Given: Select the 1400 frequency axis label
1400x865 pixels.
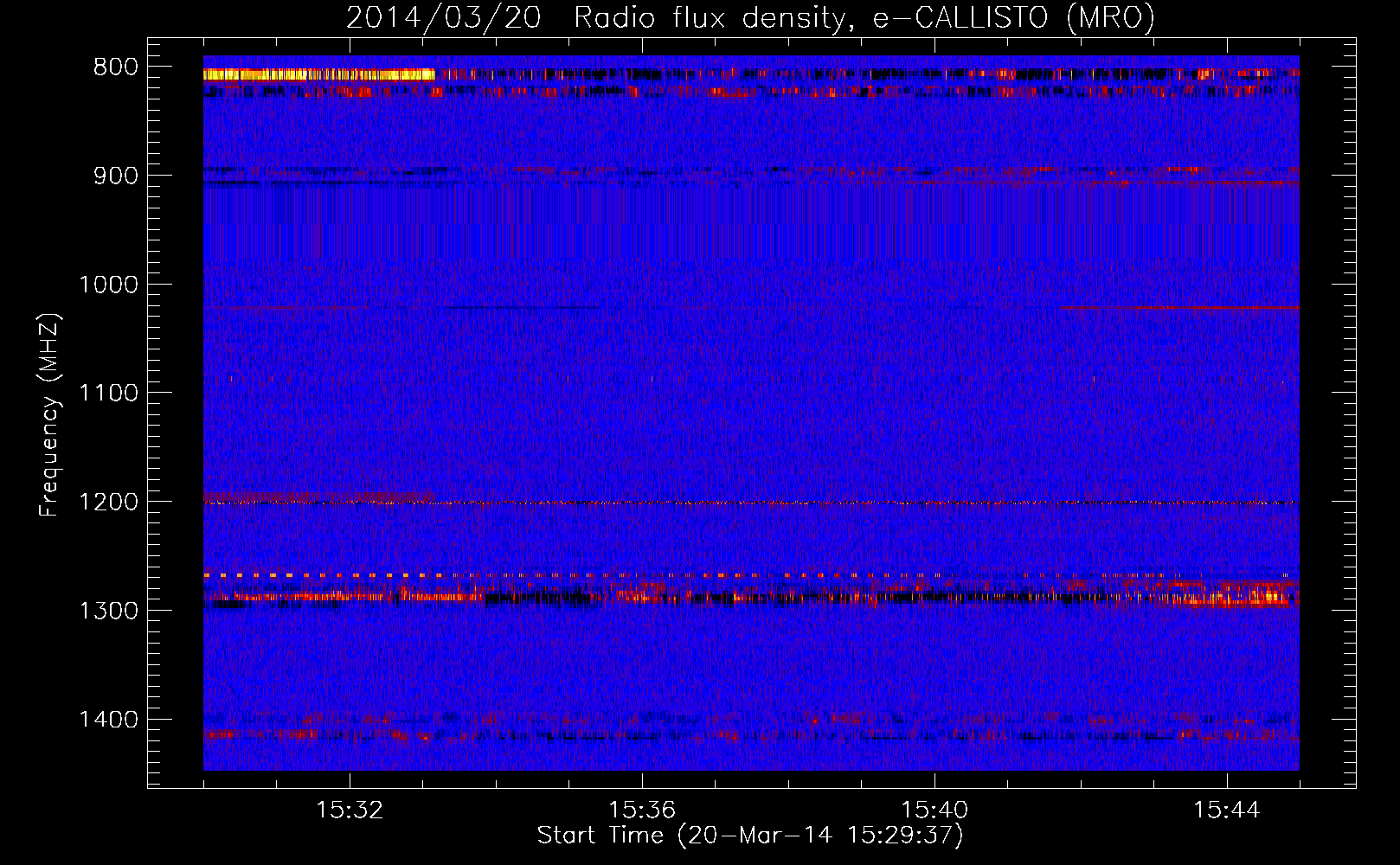Looking at the screenshot, I should pyautogui.click(x=108, y=720).
